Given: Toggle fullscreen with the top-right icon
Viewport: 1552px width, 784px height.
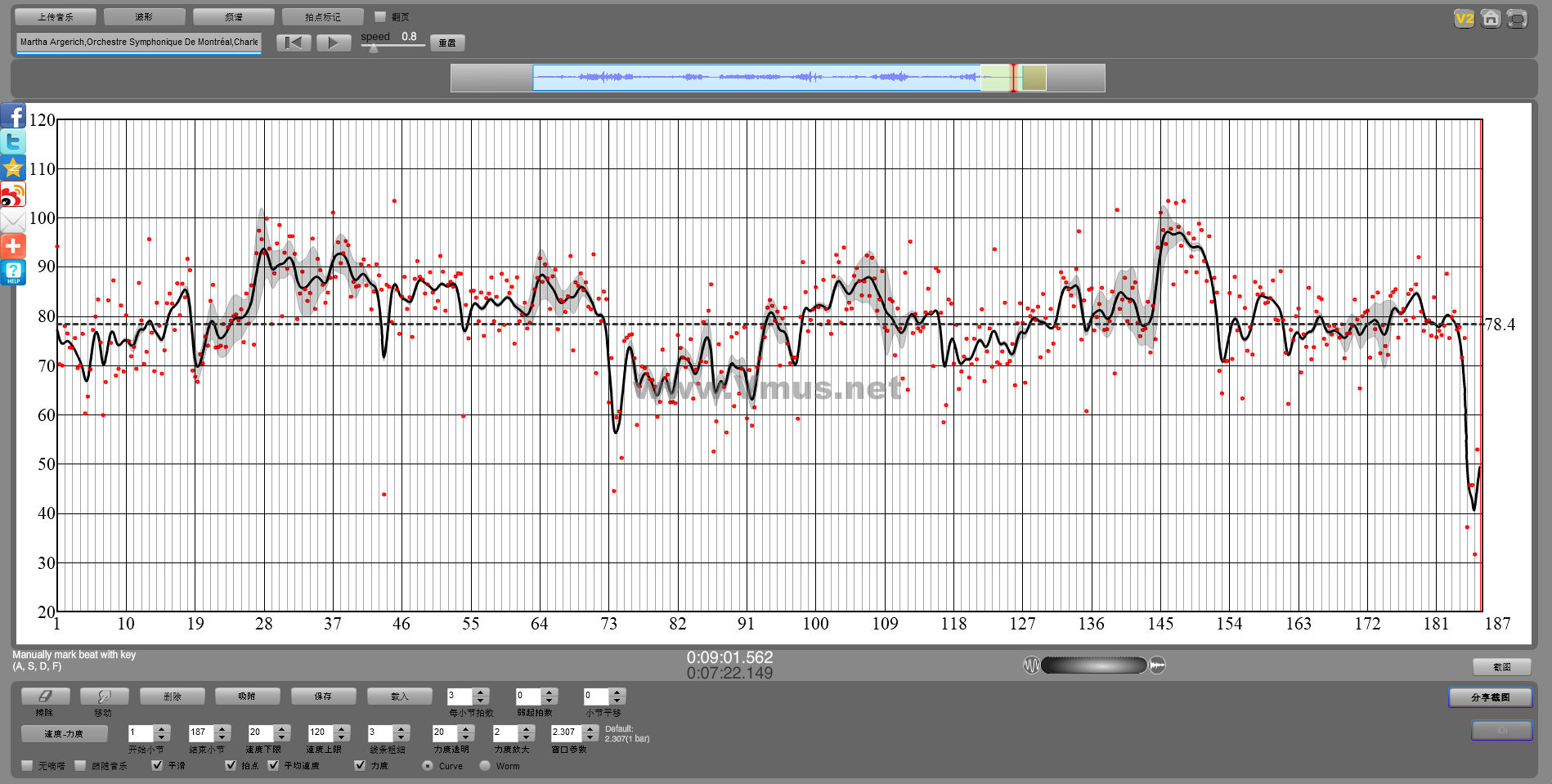Looking at the screenshot, I should click(x=1517, y=18).
